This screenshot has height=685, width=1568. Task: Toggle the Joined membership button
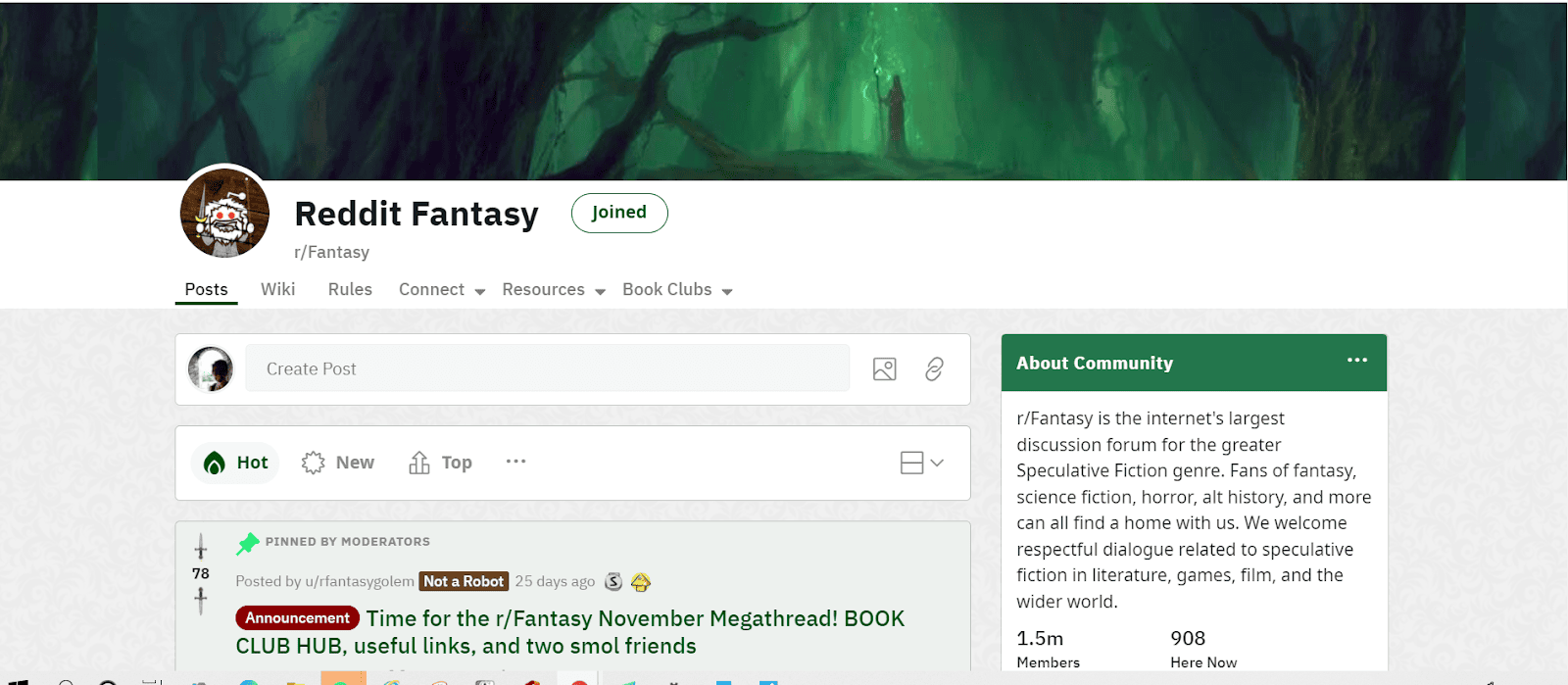click(x=619, y=213)
